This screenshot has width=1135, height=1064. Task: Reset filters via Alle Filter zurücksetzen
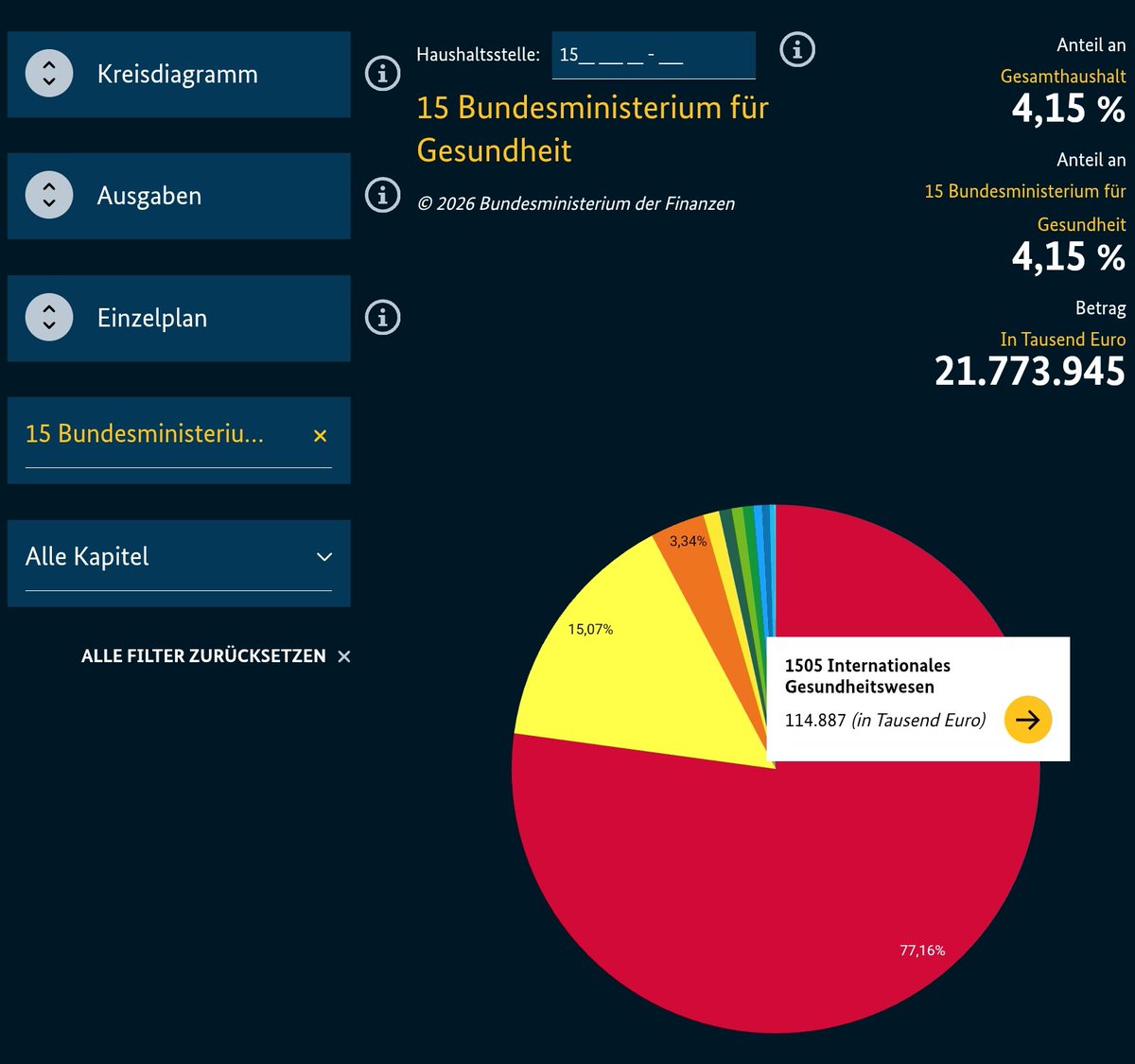point(203,656)
